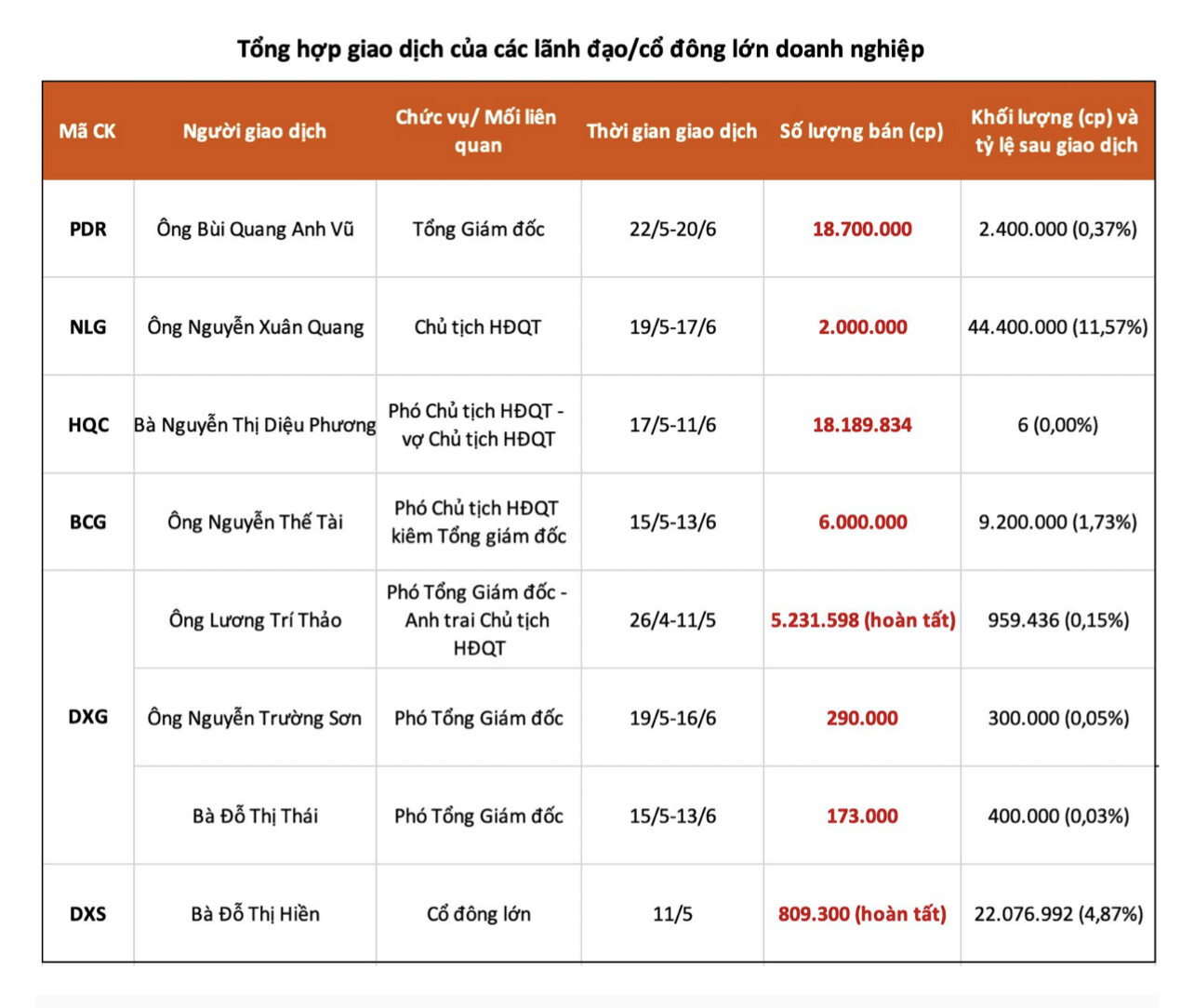Select the name "Ông Bùi Quang Anh Vũ"
Screen dimensions: 1194x1008
(255, 229)
